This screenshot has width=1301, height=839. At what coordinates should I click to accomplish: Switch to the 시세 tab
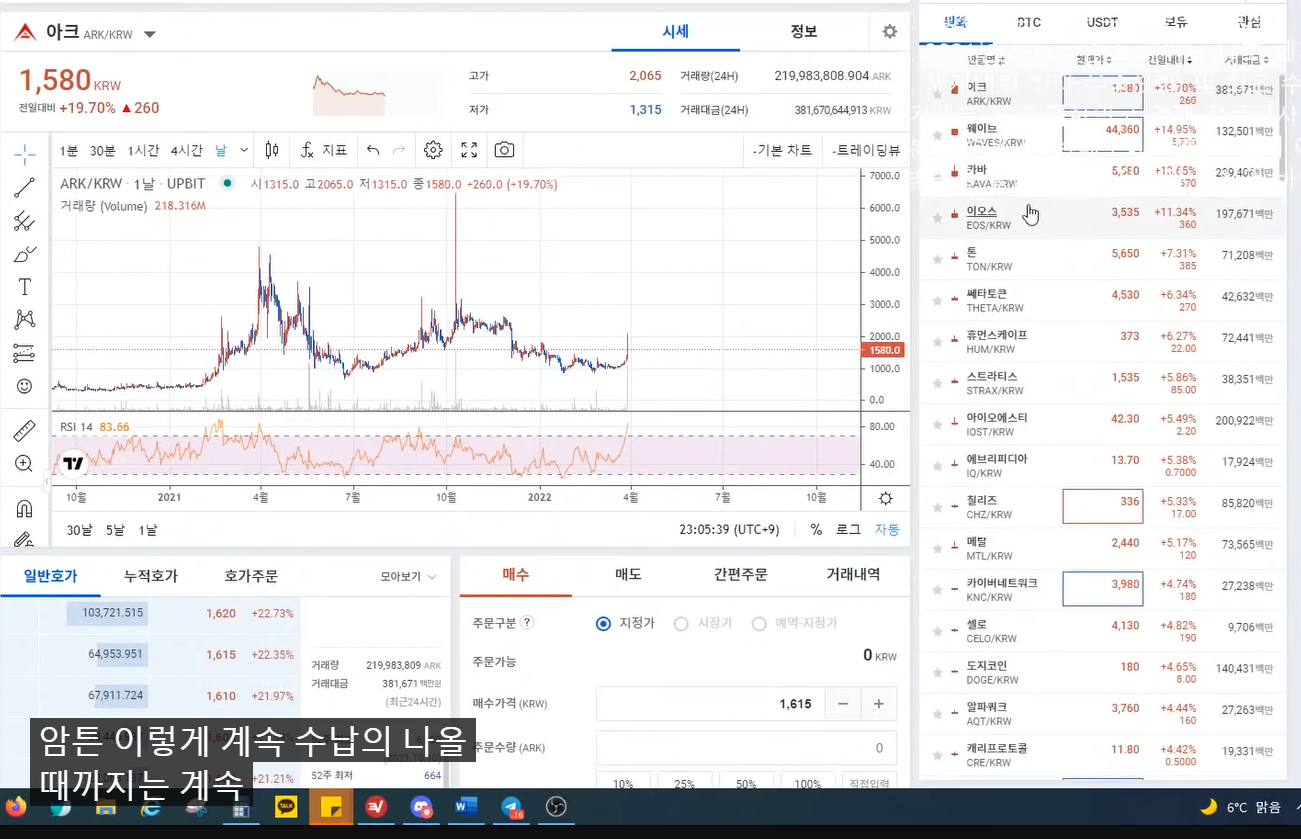(x=675, y=31)
